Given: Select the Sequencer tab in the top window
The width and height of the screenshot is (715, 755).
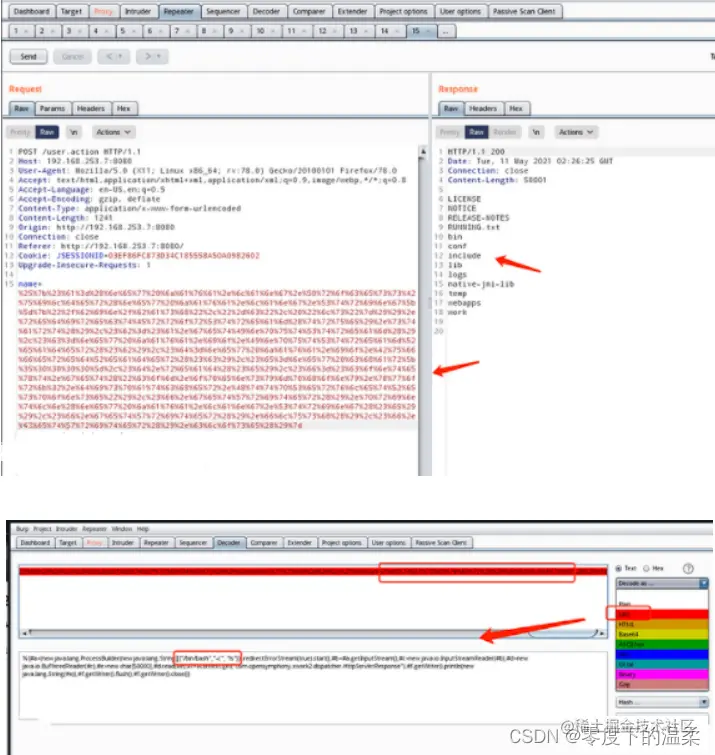Looking at the screenshot, I should 223,11.
